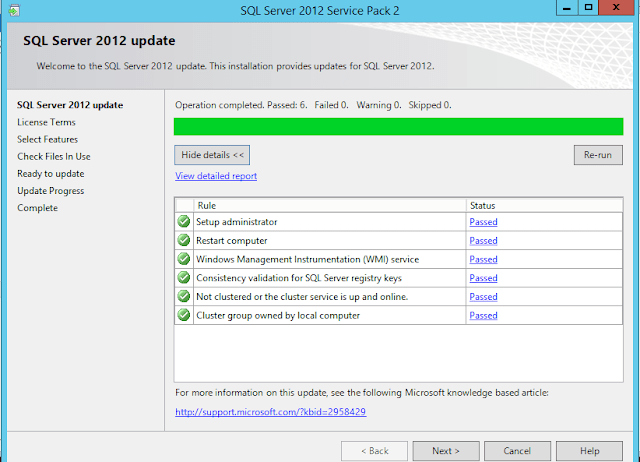640x462 pixels.
Task: Open the Passed status for Restart computer
Action: (x=483, y=241)
